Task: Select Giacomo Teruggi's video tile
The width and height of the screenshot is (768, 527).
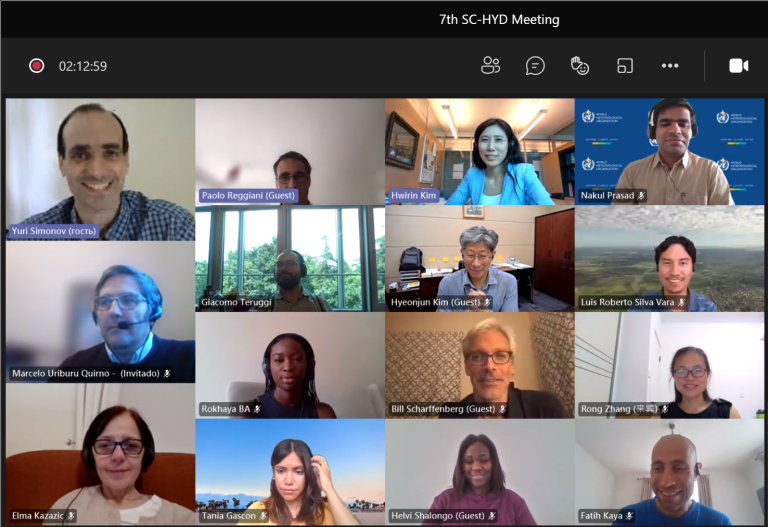Action: tap(290, 259)
